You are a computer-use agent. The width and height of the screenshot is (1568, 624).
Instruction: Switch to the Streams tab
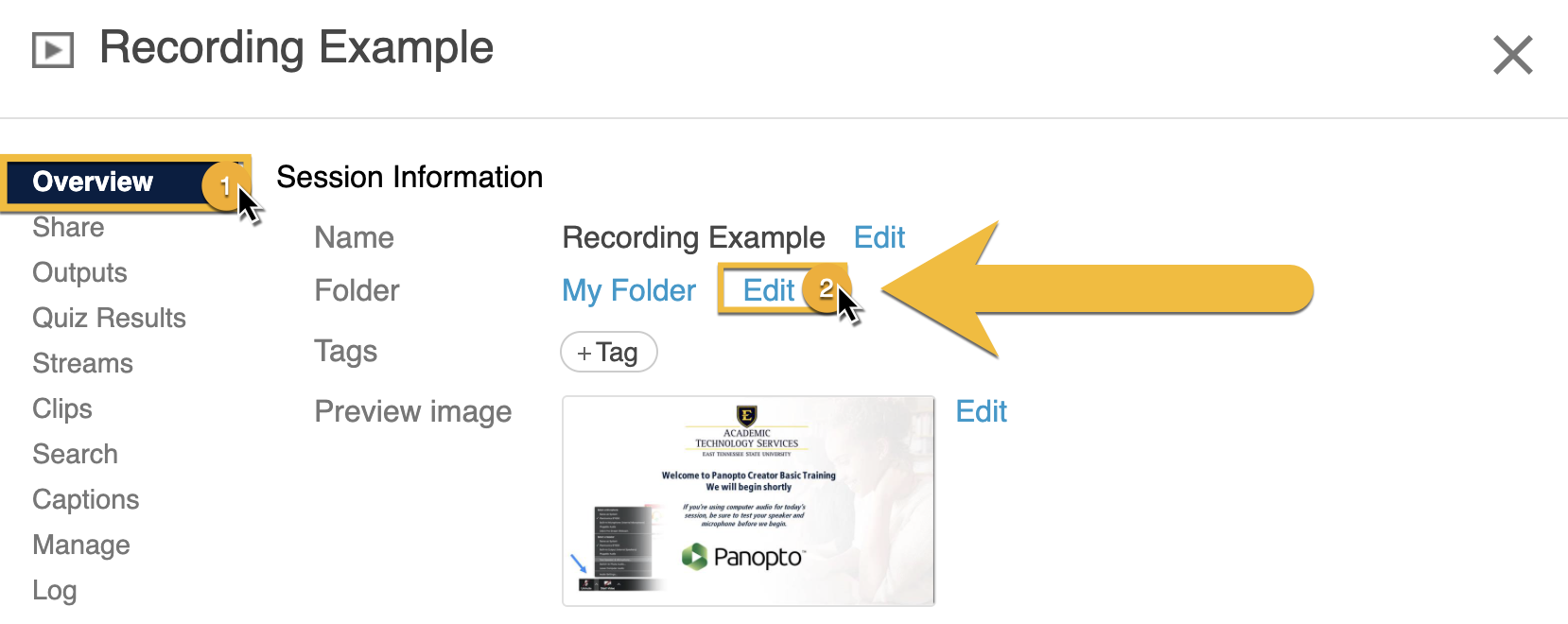pos(82,364)
